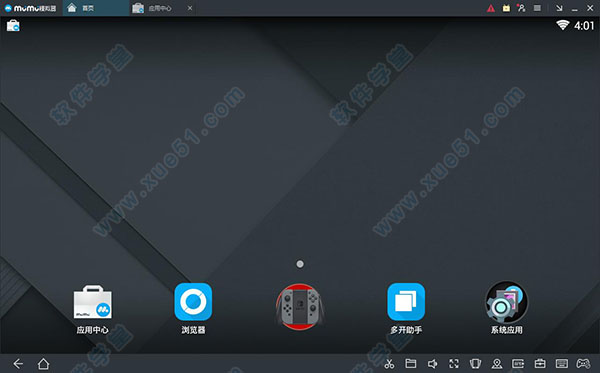Close the 应用中心 tab
Image resolution: width=600 pixels, height=373 pixels.
190,8
